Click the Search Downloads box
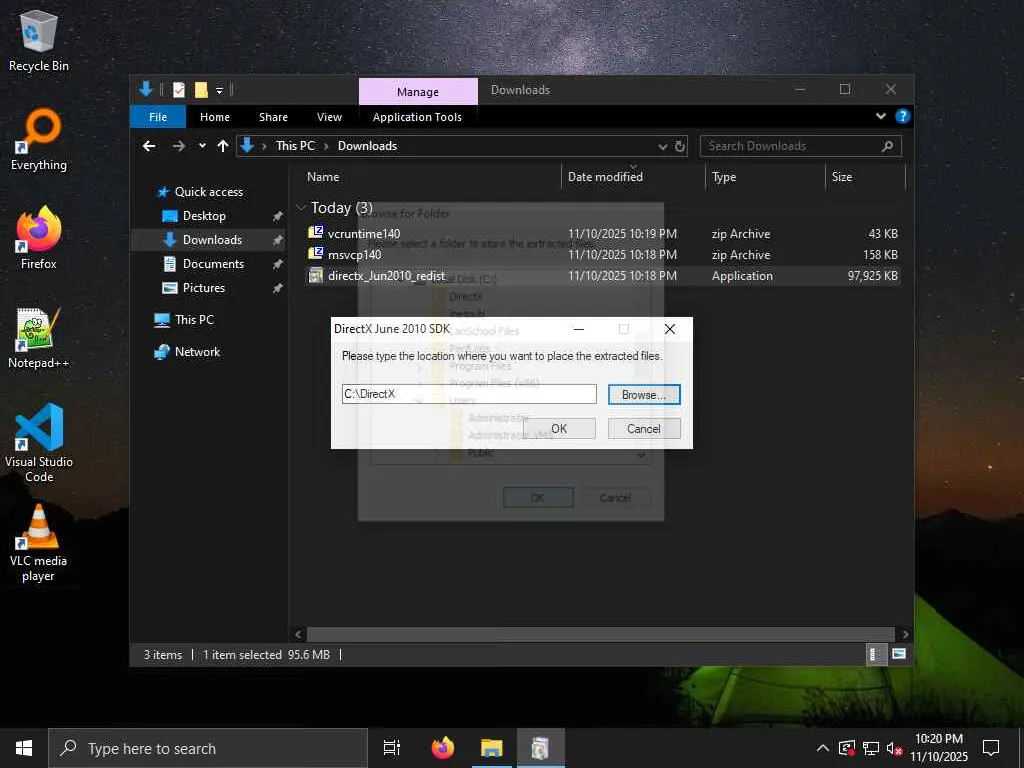This screenshot has width=1024, height=768. click(801, 146)
